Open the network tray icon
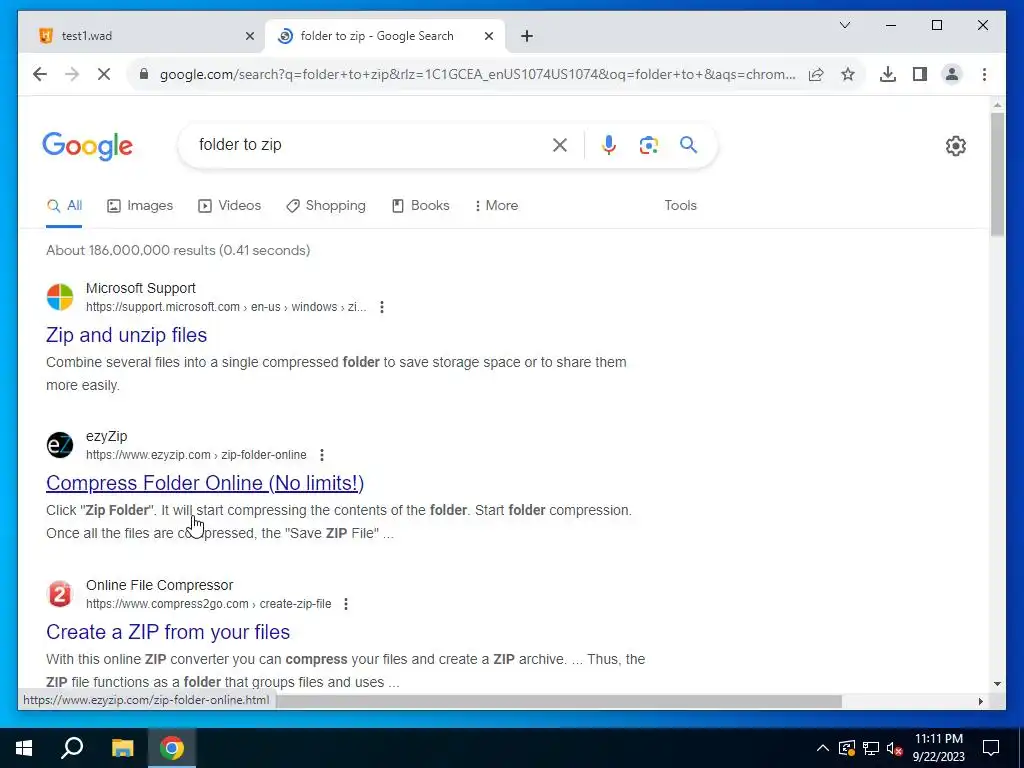This screenshot has width=1024, height=768. 871,748
